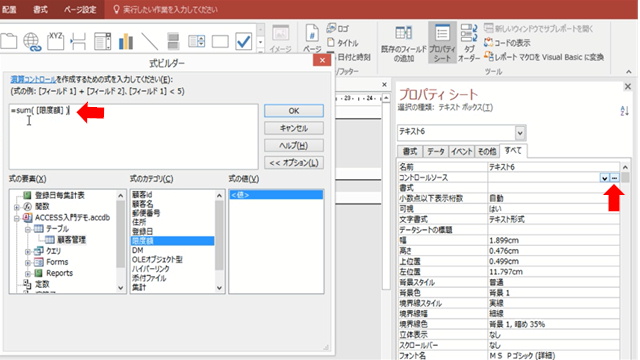Select the List Box control icon
The image size is (640, 360).
coord(196,42)
